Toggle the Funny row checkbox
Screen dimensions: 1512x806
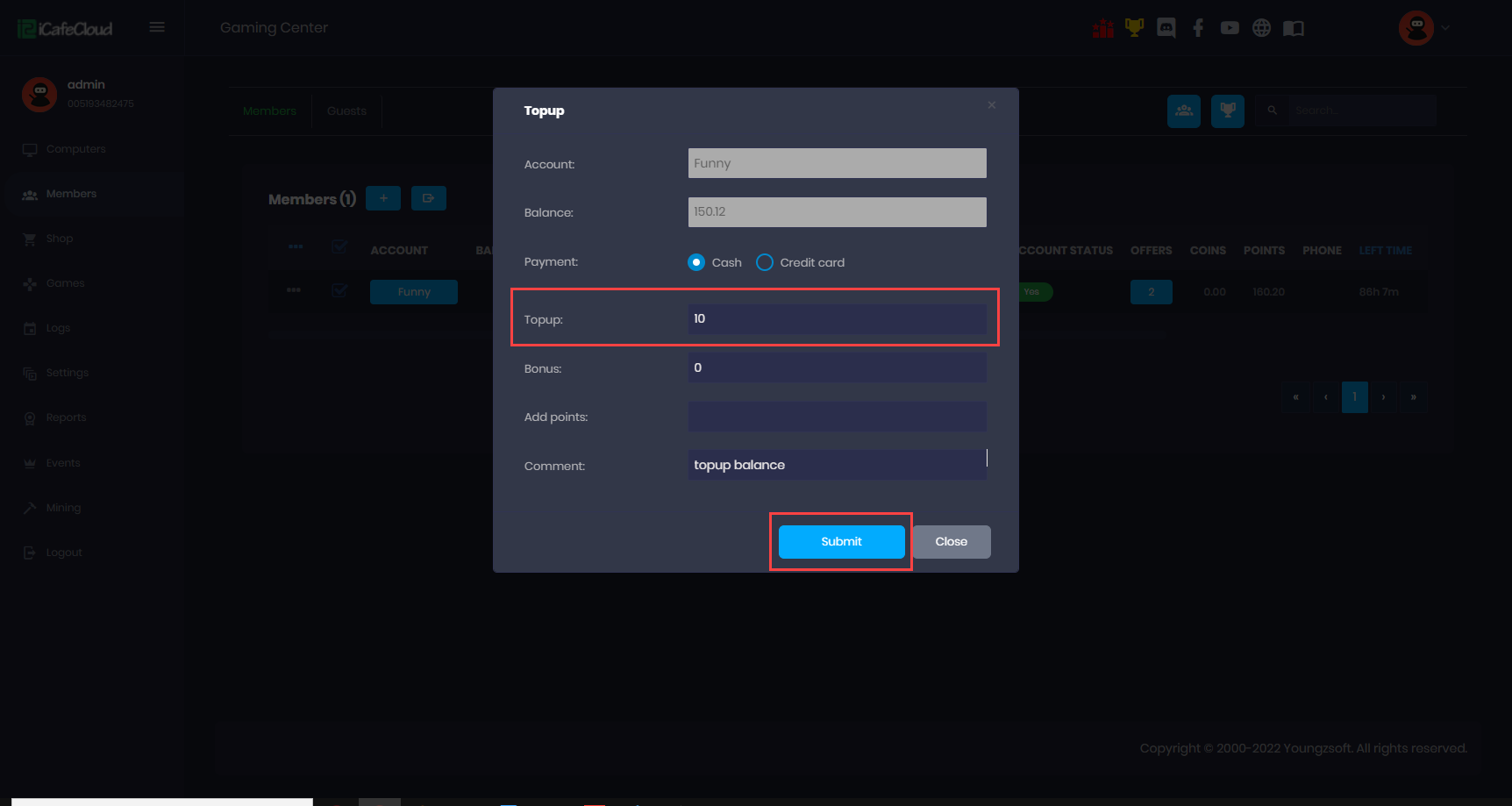[x=339, y=291]
